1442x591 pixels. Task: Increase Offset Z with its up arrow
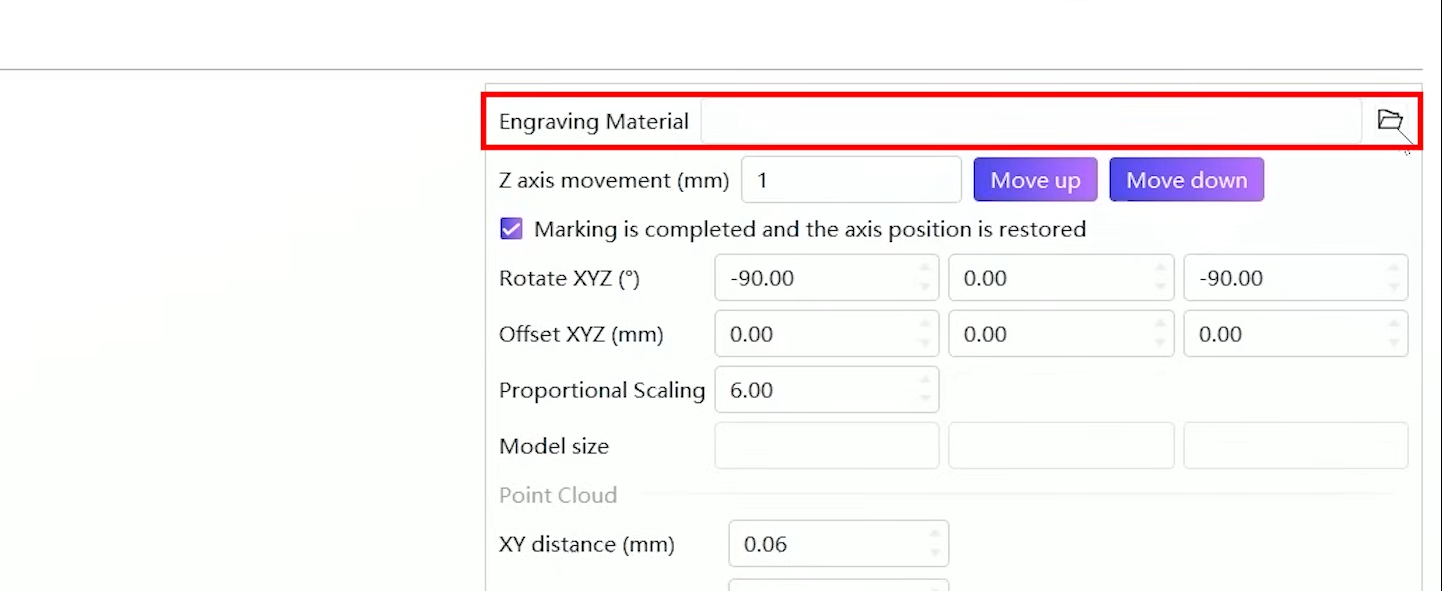1394,324
